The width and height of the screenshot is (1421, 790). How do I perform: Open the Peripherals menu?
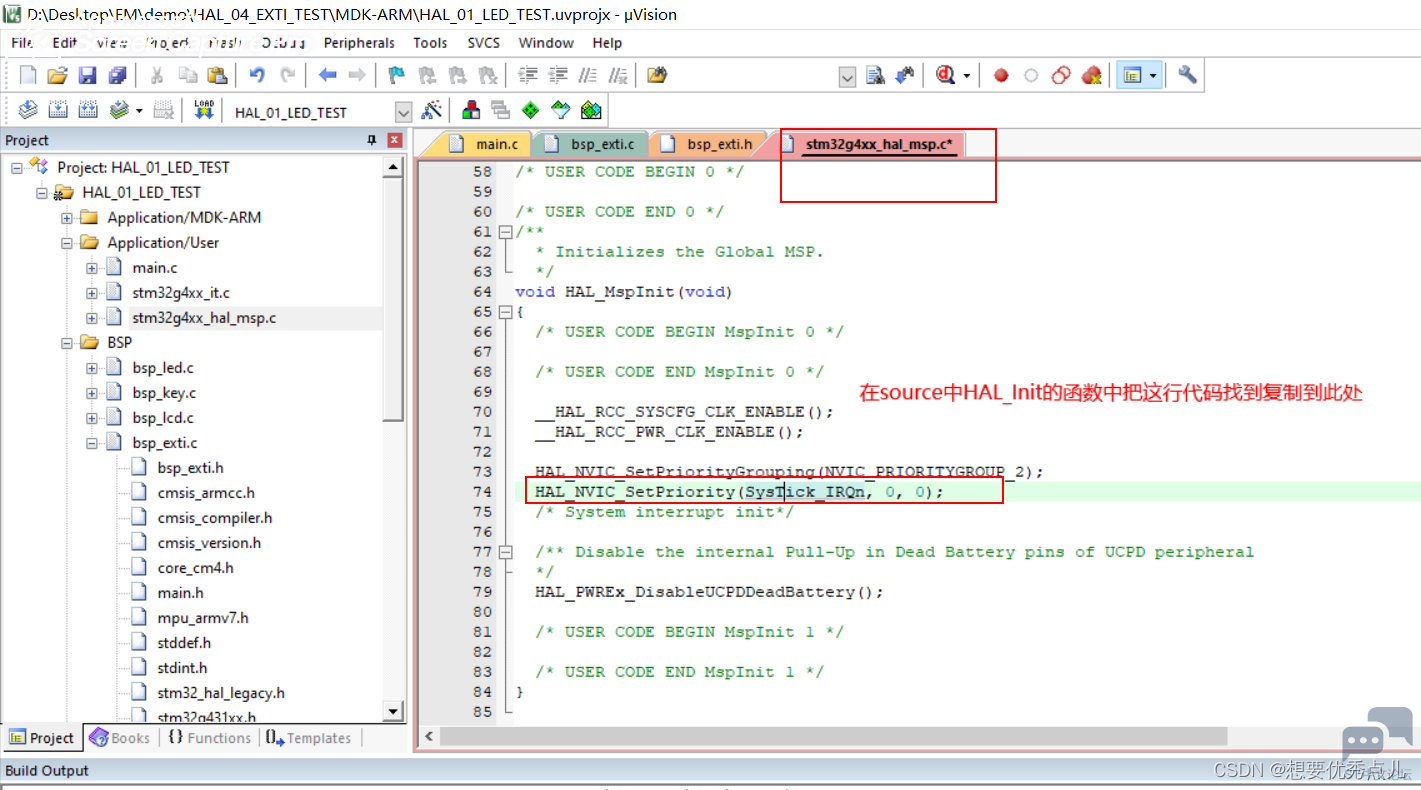(x=359, y=43)
